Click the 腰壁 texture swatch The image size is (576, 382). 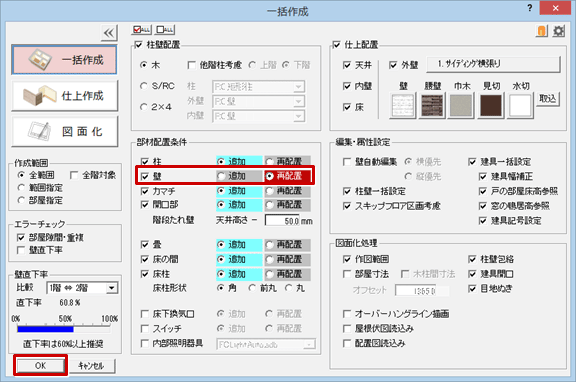pyautogui.click(x=432, y=105)
